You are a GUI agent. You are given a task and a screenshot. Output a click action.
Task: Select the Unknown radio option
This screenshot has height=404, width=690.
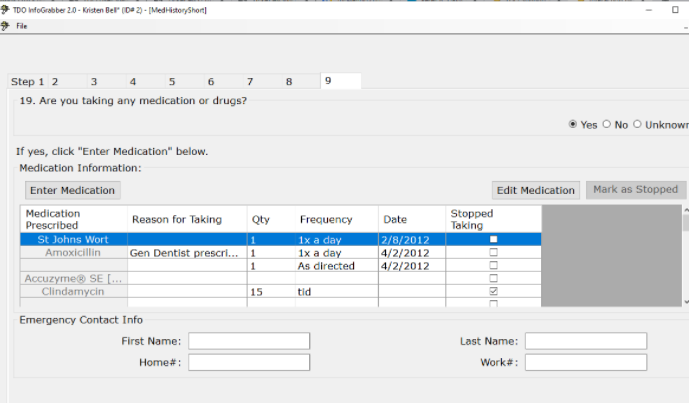[x=638, y=125]
